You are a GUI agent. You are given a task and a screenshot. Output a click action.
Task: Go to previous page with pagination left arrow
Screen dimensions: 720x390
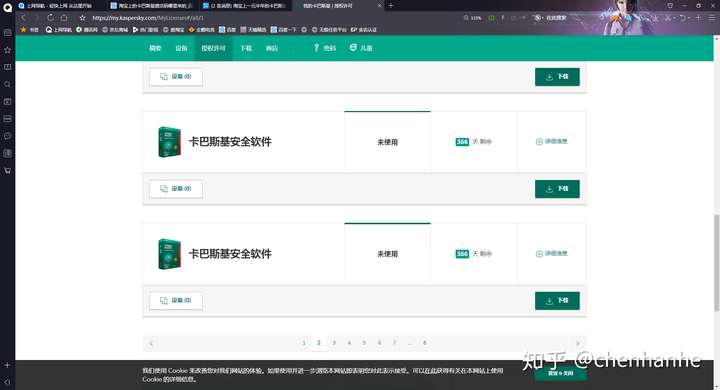[x=151, y=343]
